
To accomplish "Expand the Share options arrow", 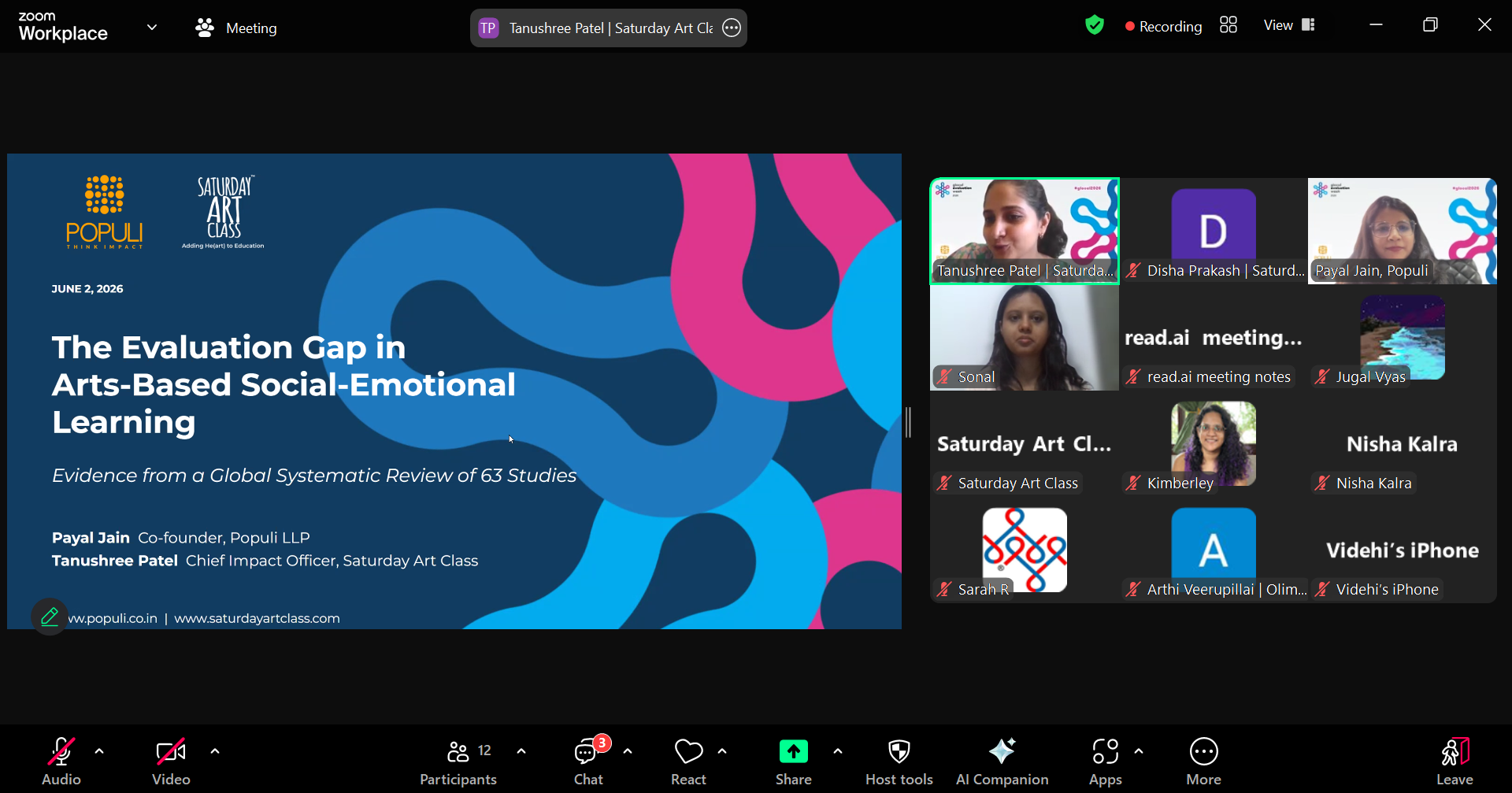I will click(x=838, y=751).
